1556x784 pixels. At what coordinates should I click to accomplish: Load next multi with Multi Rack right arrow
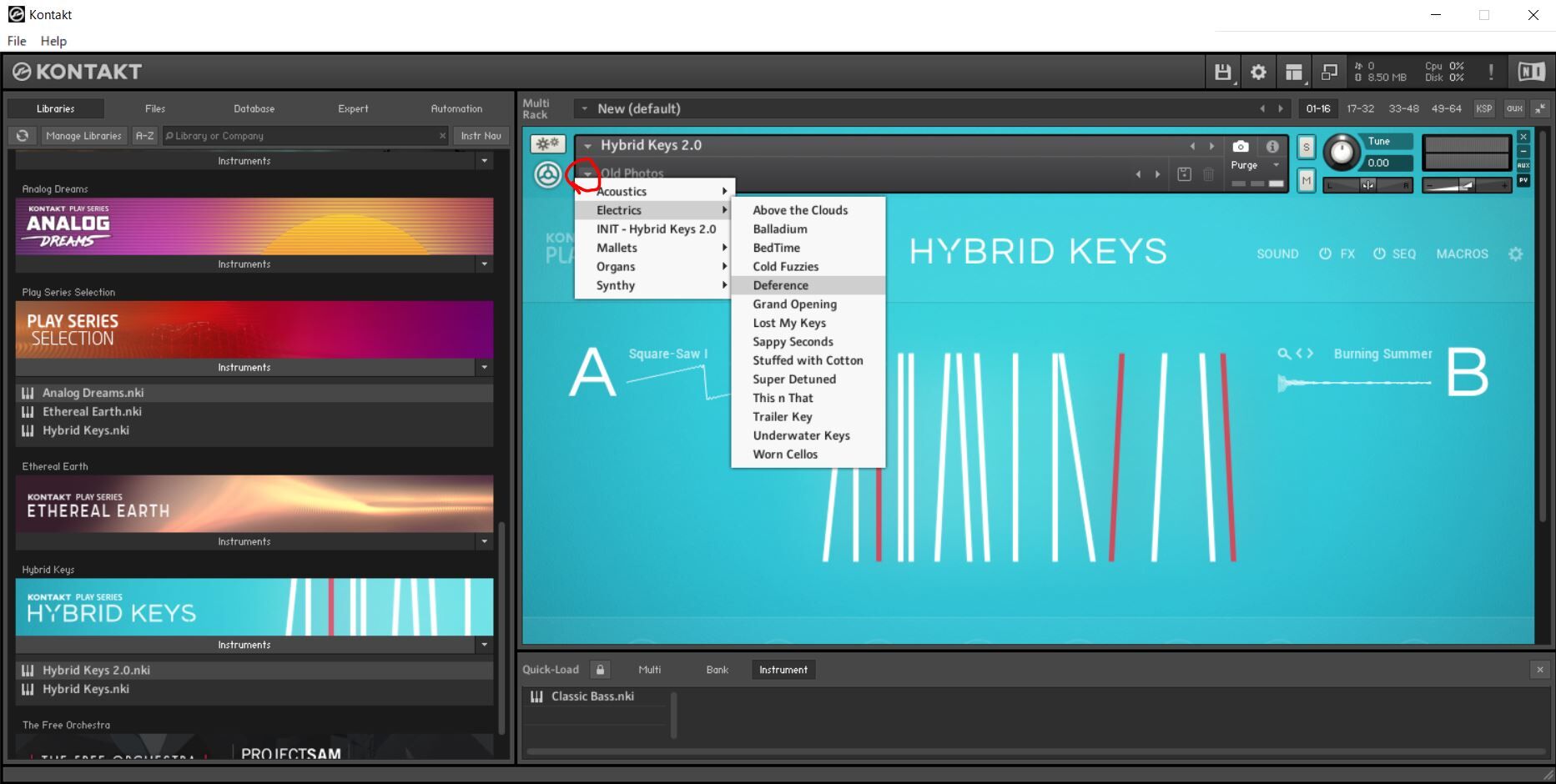[x=1281, y=108]
